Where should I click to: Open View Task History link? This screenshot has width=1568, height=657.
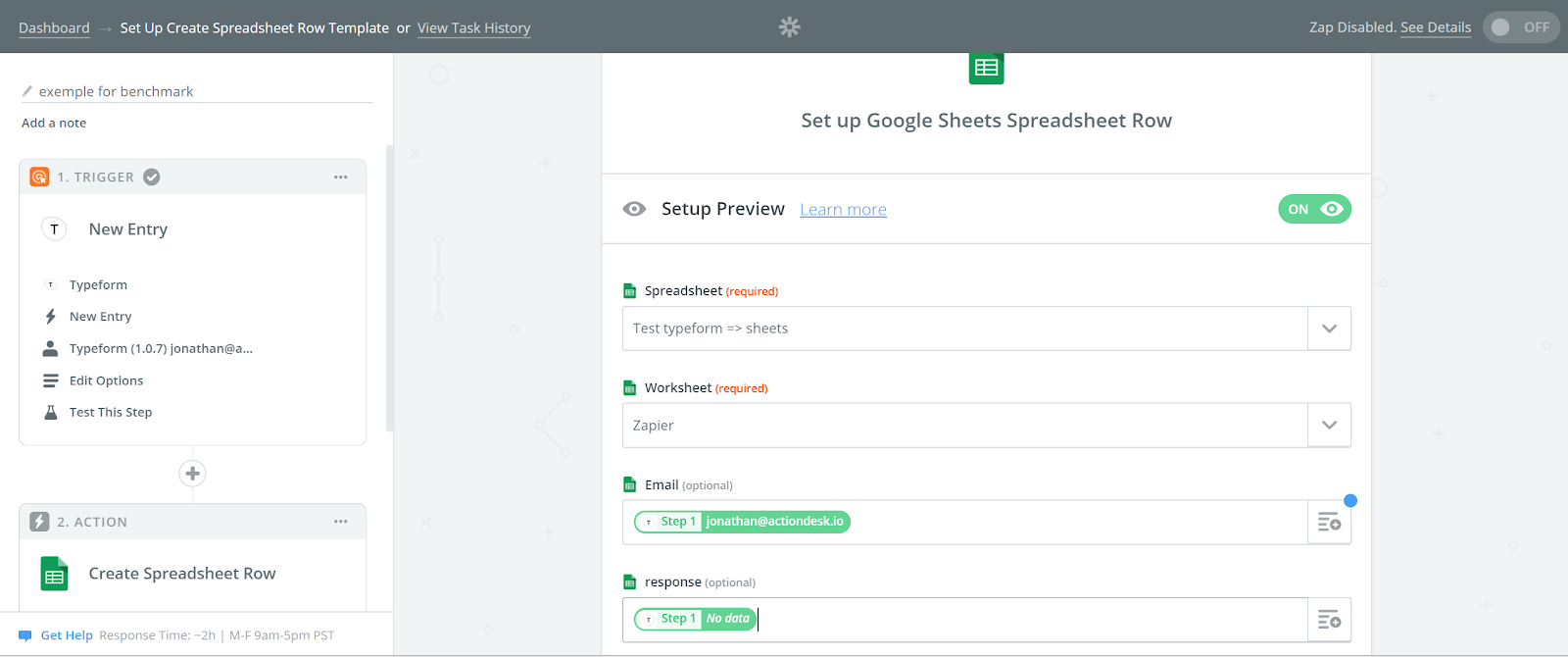tap(473, 27)
